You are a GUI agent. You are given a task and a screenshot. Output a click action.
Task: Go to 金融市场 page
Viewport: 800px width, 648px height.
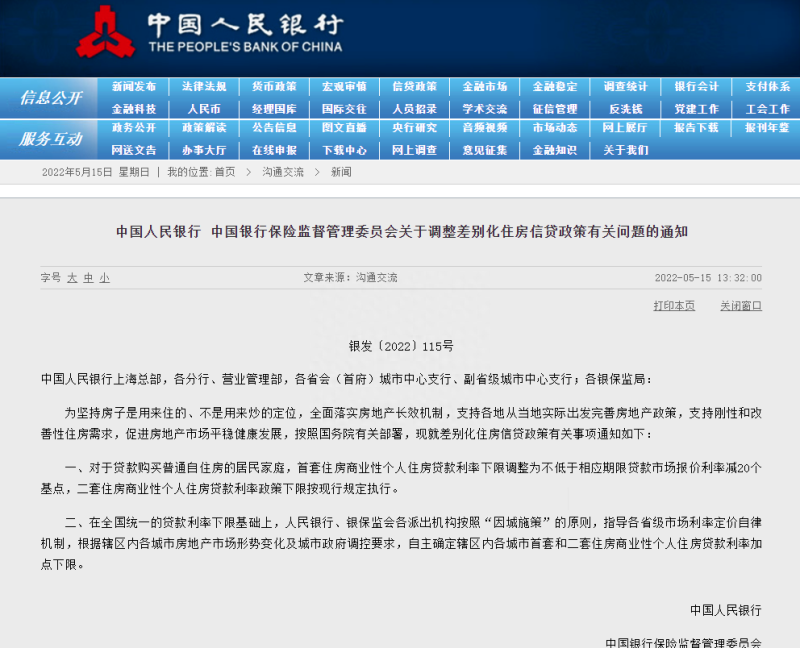[x=485, y=87]
